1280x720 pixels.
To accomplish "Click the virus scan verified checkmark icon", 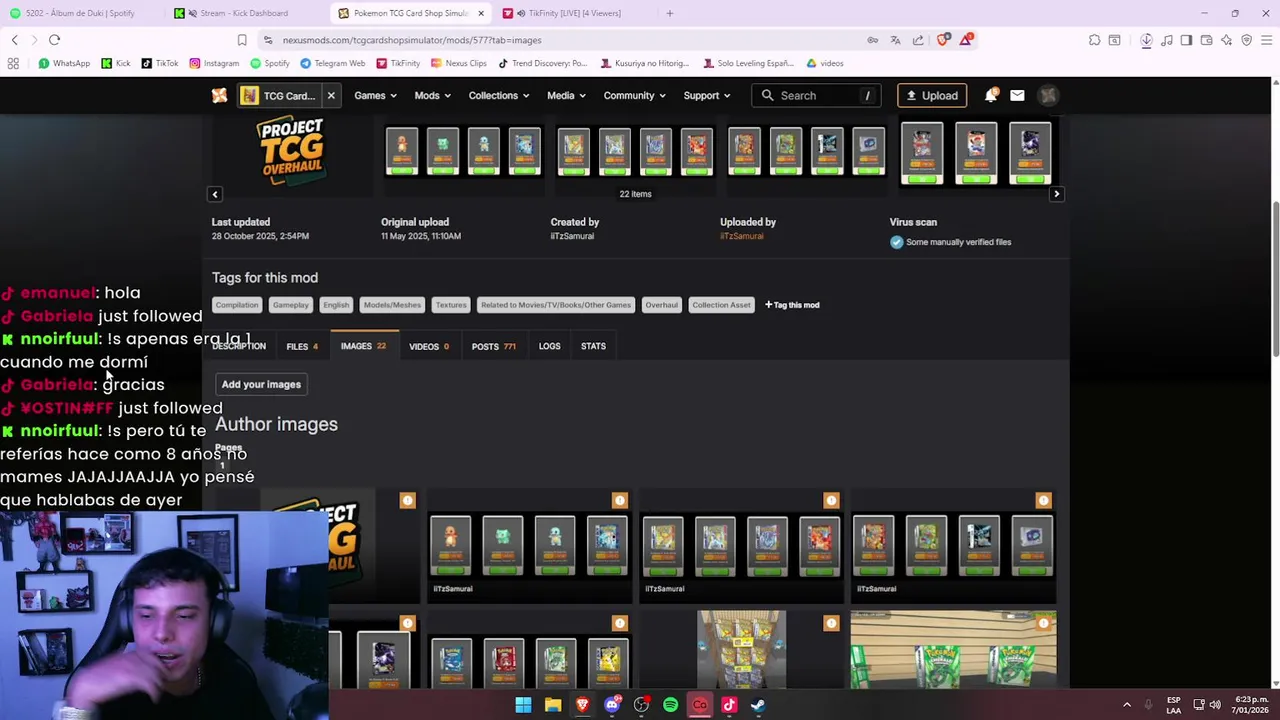I will [x=896, y=242].
